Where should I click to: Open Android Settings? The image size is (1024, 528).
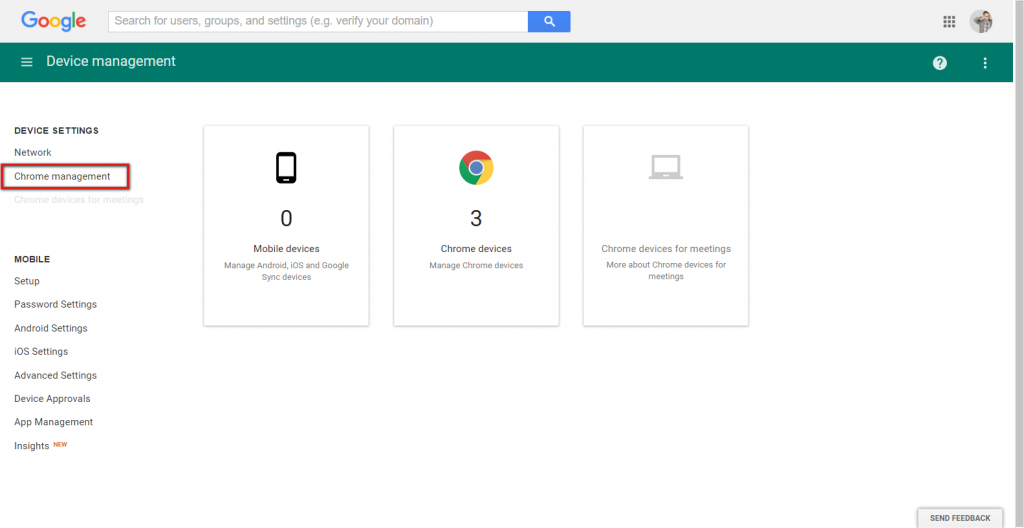click(x=51, y=328)
